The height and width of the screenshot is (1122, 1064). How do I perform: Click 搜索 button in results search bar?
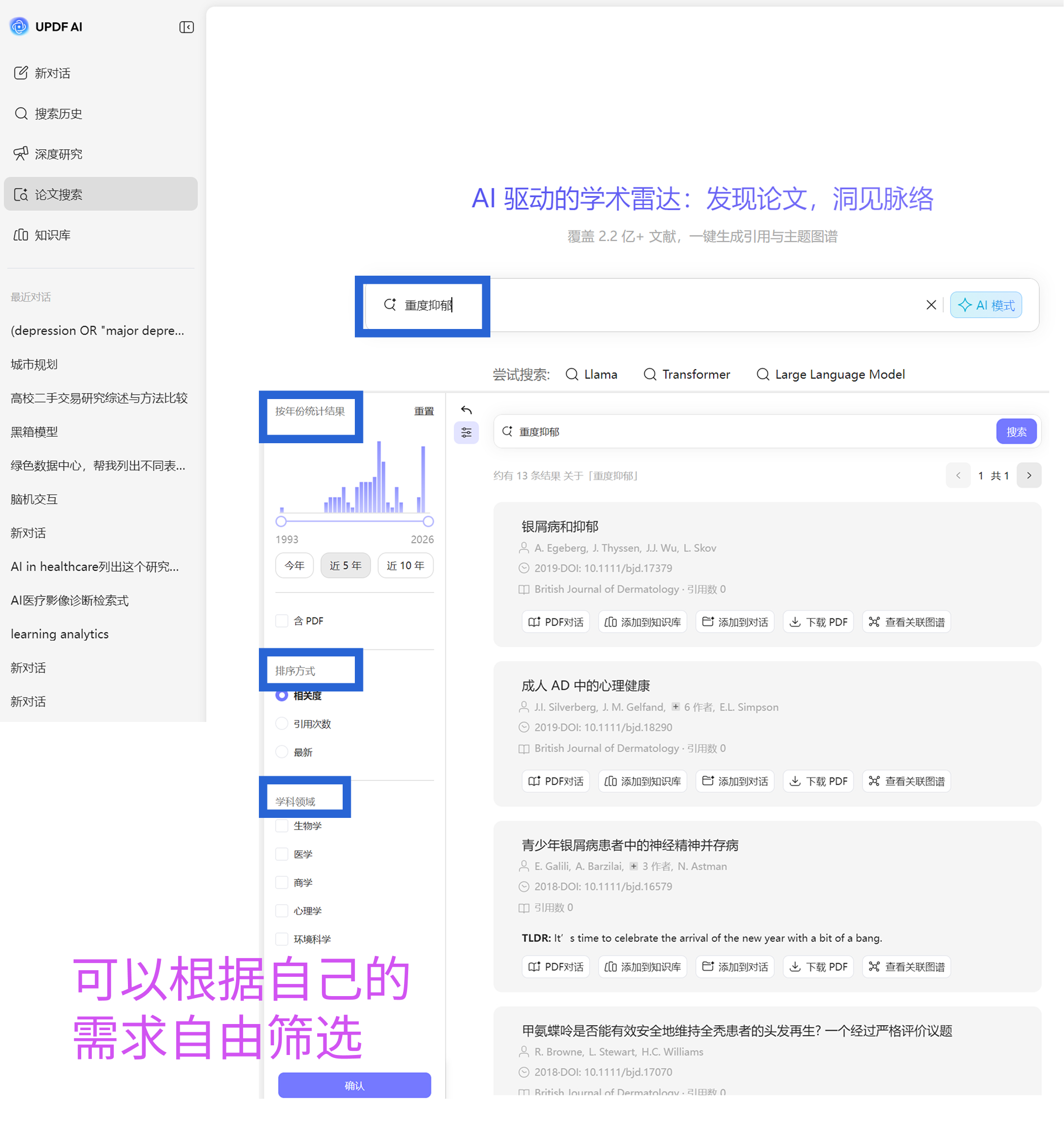tap(1016, 432)
